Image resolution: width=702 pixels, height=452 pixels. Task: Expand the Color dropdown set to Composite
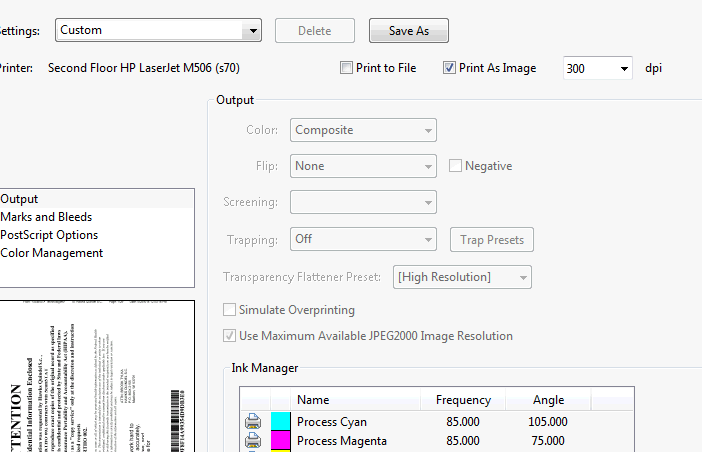(363, 130)
